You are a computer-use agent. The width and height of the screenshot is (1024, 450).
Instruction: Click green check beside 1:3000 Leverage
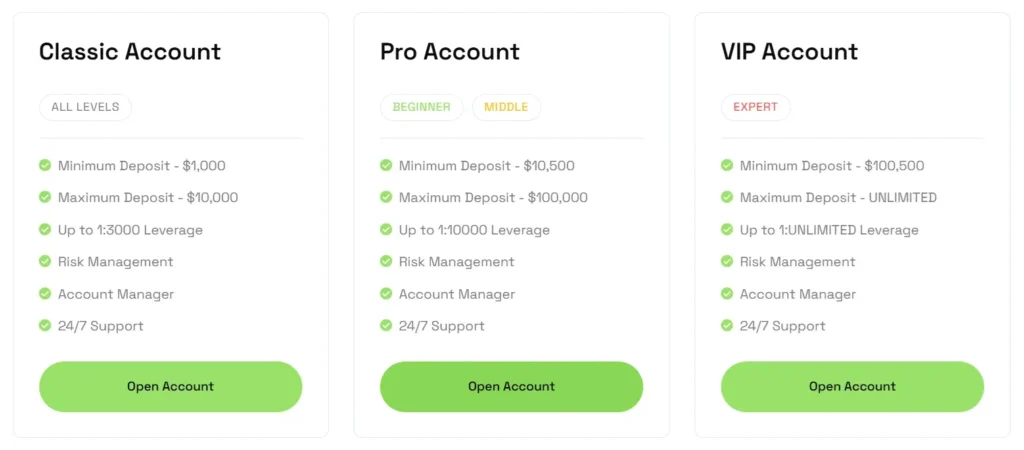(x=45, y=229)
